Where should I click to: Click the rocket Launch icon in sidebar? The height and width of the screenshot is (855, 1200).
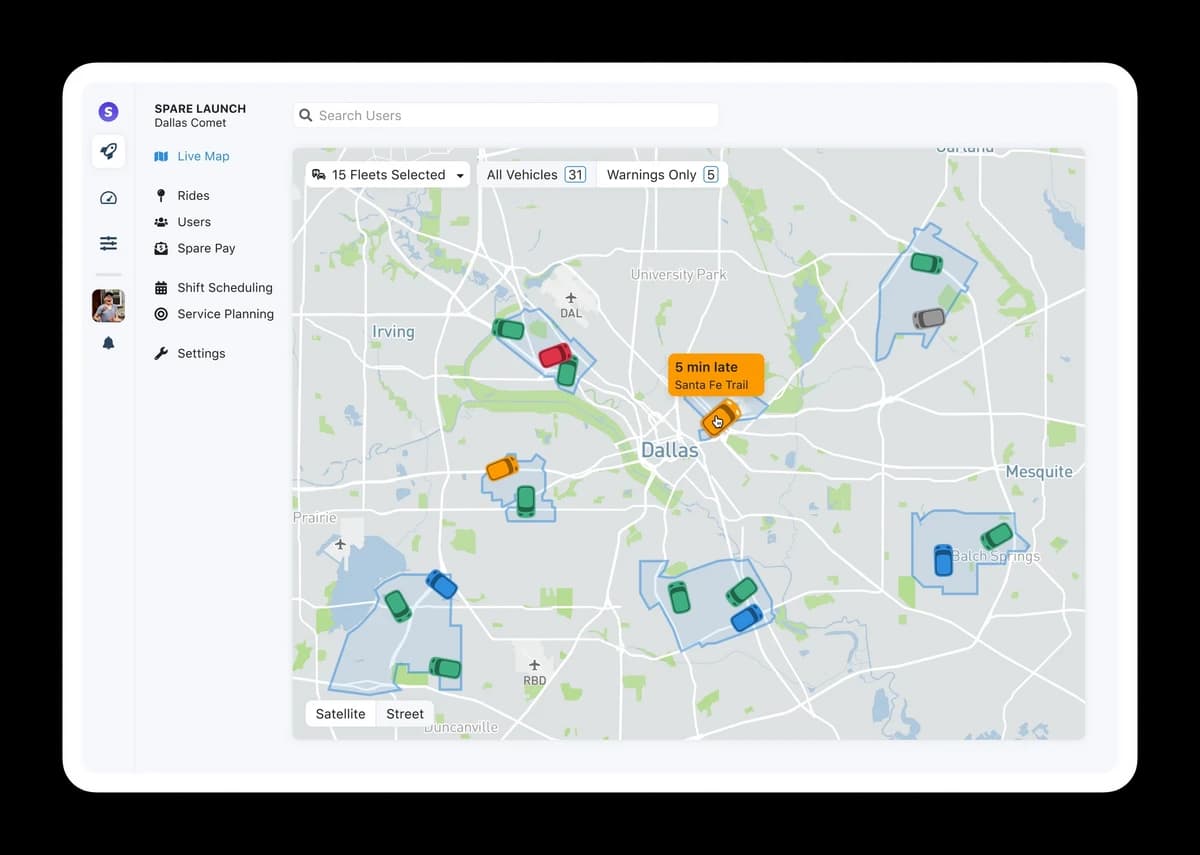point(108,151)
